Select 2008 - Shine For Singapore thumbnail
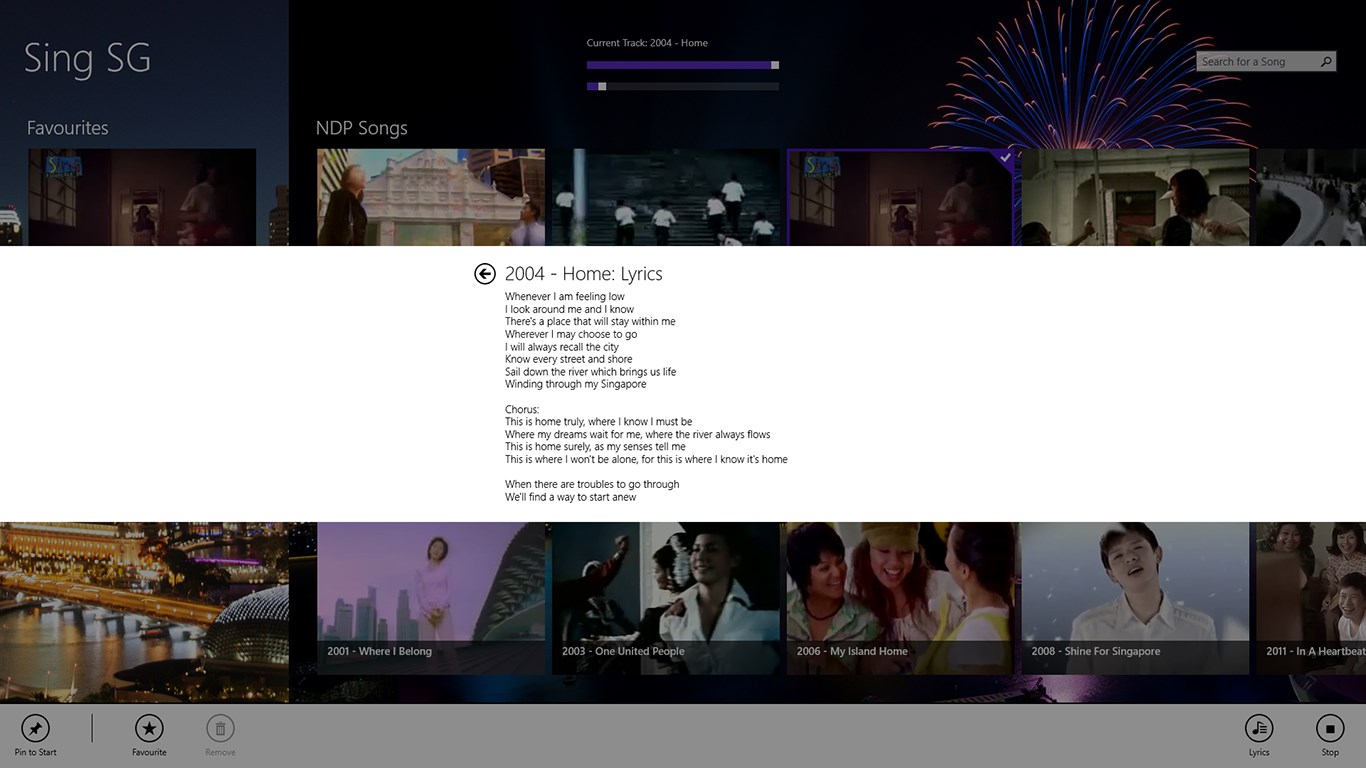1366x768 pixels. (1135, 598)
